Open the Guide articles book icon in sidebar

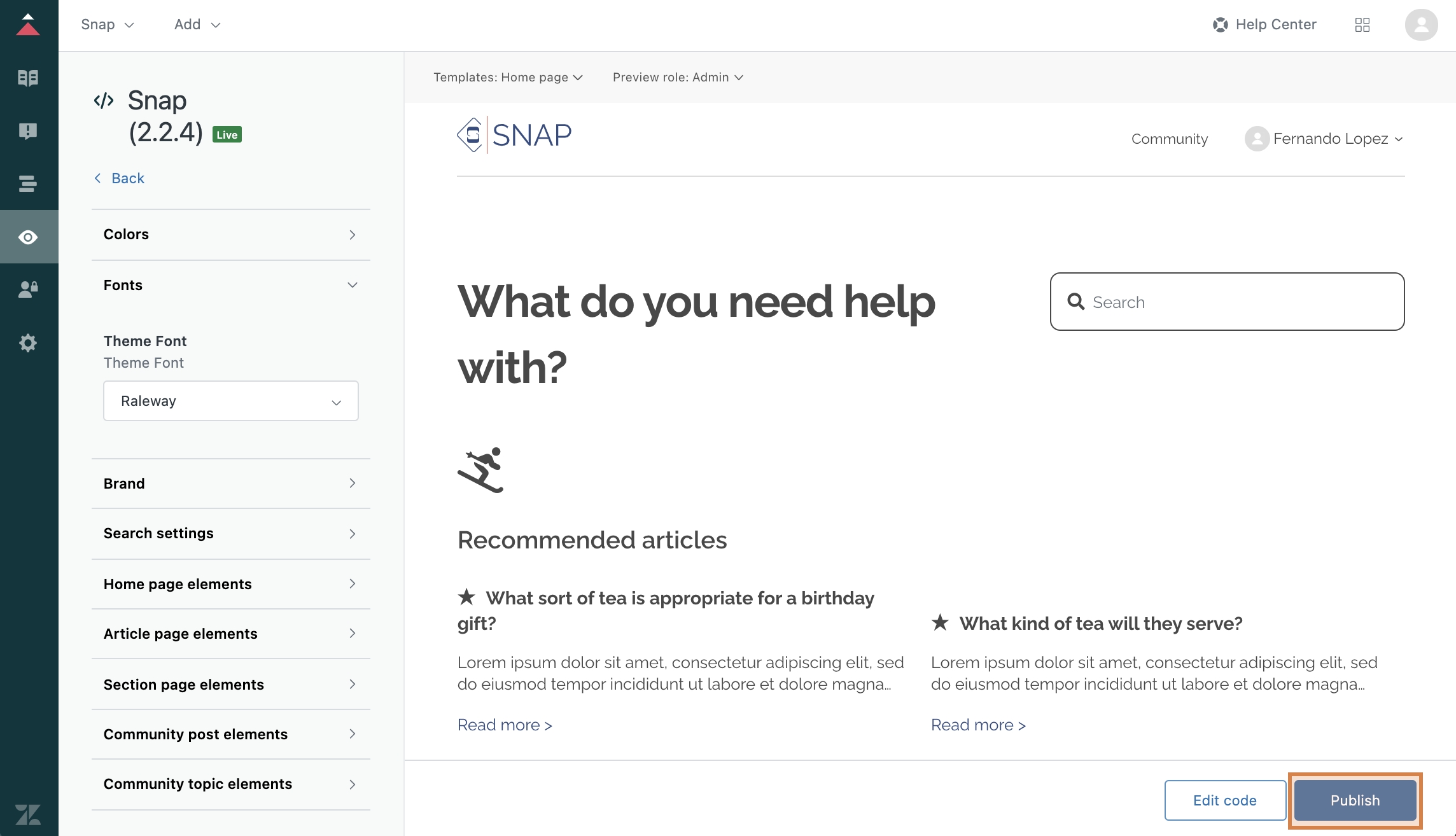[x=28, y=78]
